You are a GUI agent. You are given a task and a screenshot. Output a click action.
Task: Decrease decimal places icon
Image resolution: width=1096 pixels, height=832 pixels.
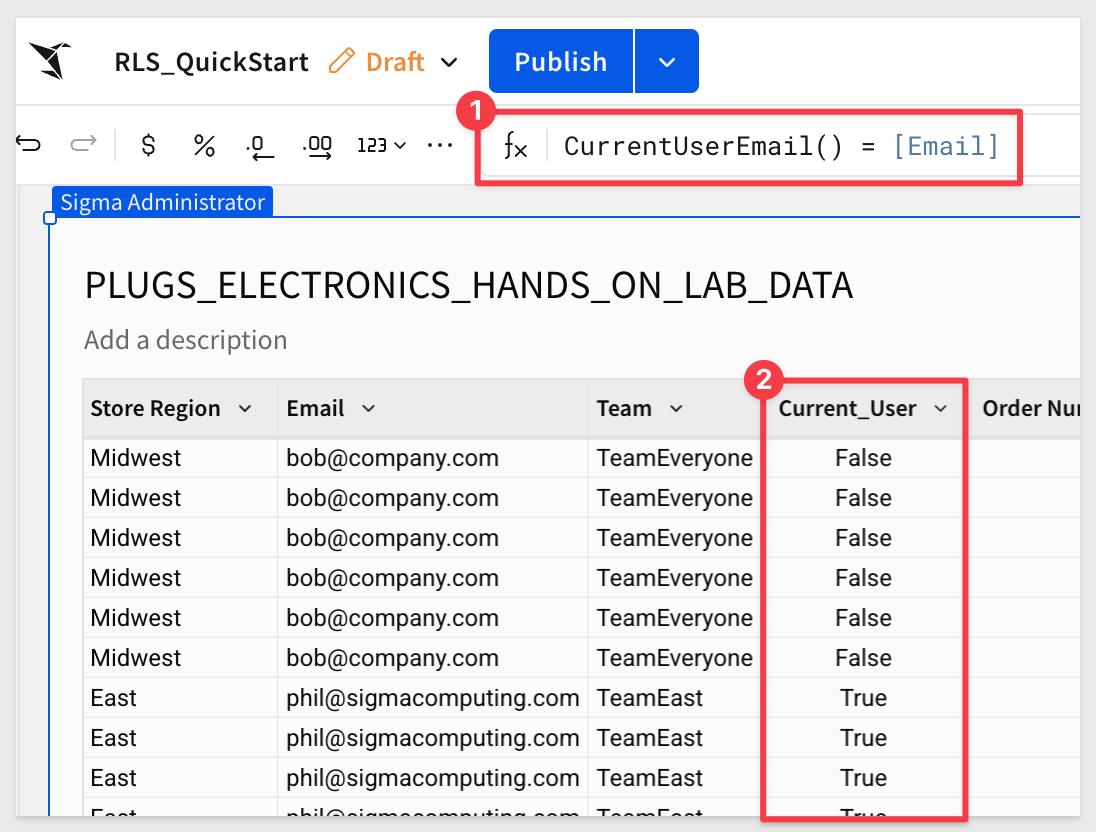click(x=259, y=147)
